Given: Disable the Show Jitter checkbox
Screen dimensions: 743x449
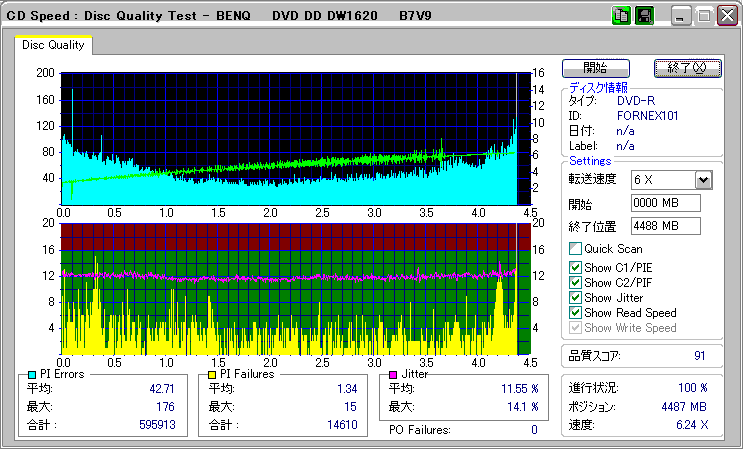Looking at the screenshot, I should 575,298.
